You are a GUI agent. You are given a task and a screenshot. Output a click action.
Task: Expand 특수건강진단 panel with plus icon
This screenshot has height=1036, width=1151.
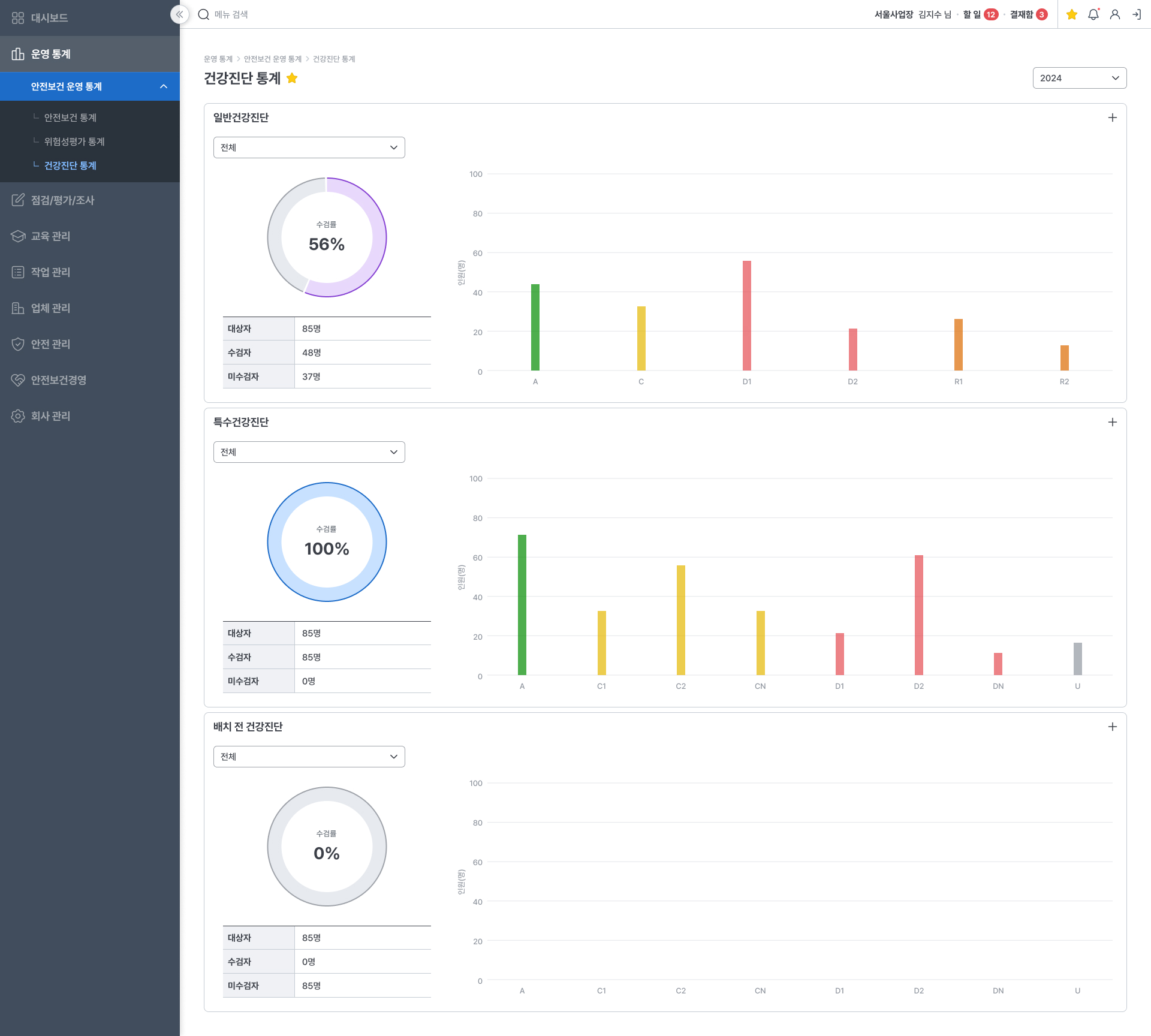1112,423
